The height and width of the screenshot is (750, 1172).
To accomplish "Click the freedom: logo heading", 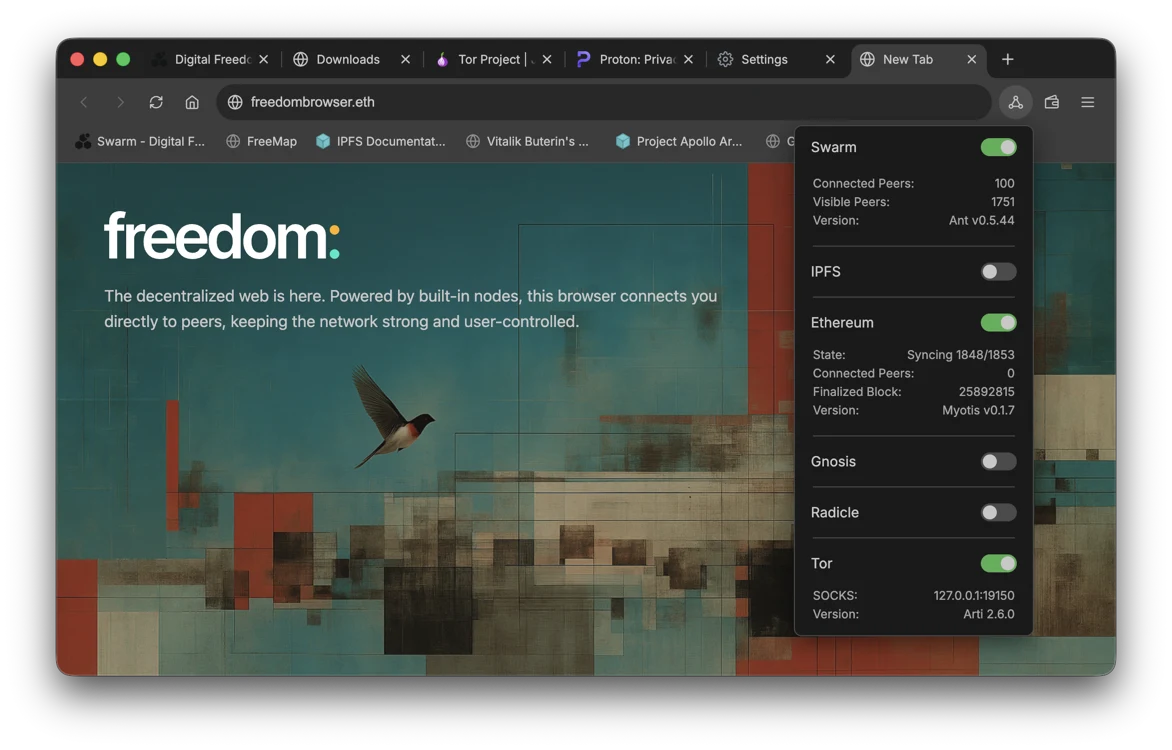I will (x=222, y=236).
